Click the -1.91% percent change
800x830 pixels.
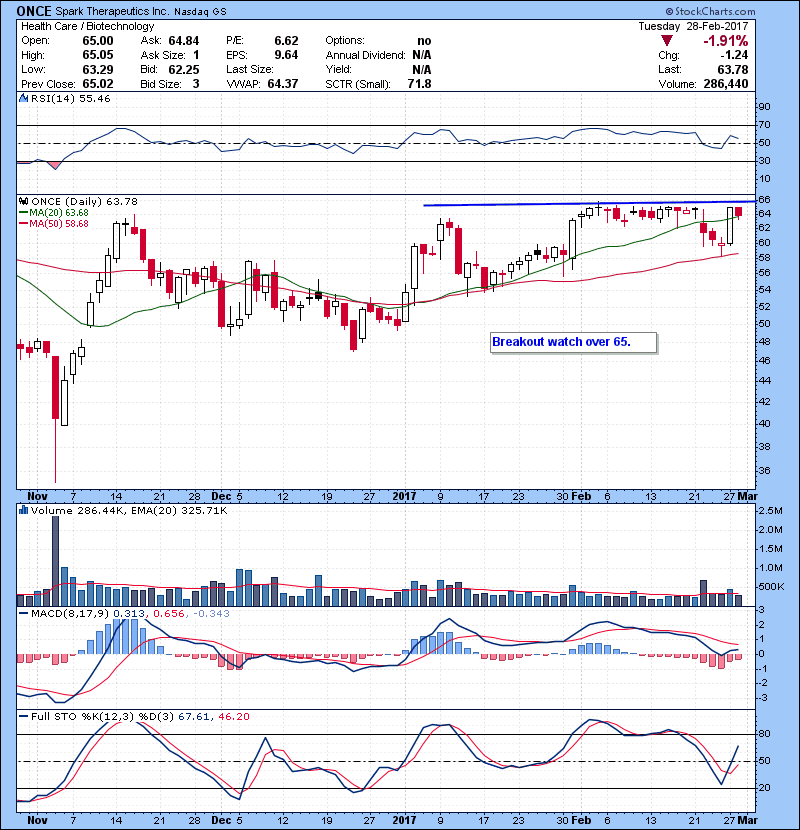pyautogui.click(x=725, y=41)
